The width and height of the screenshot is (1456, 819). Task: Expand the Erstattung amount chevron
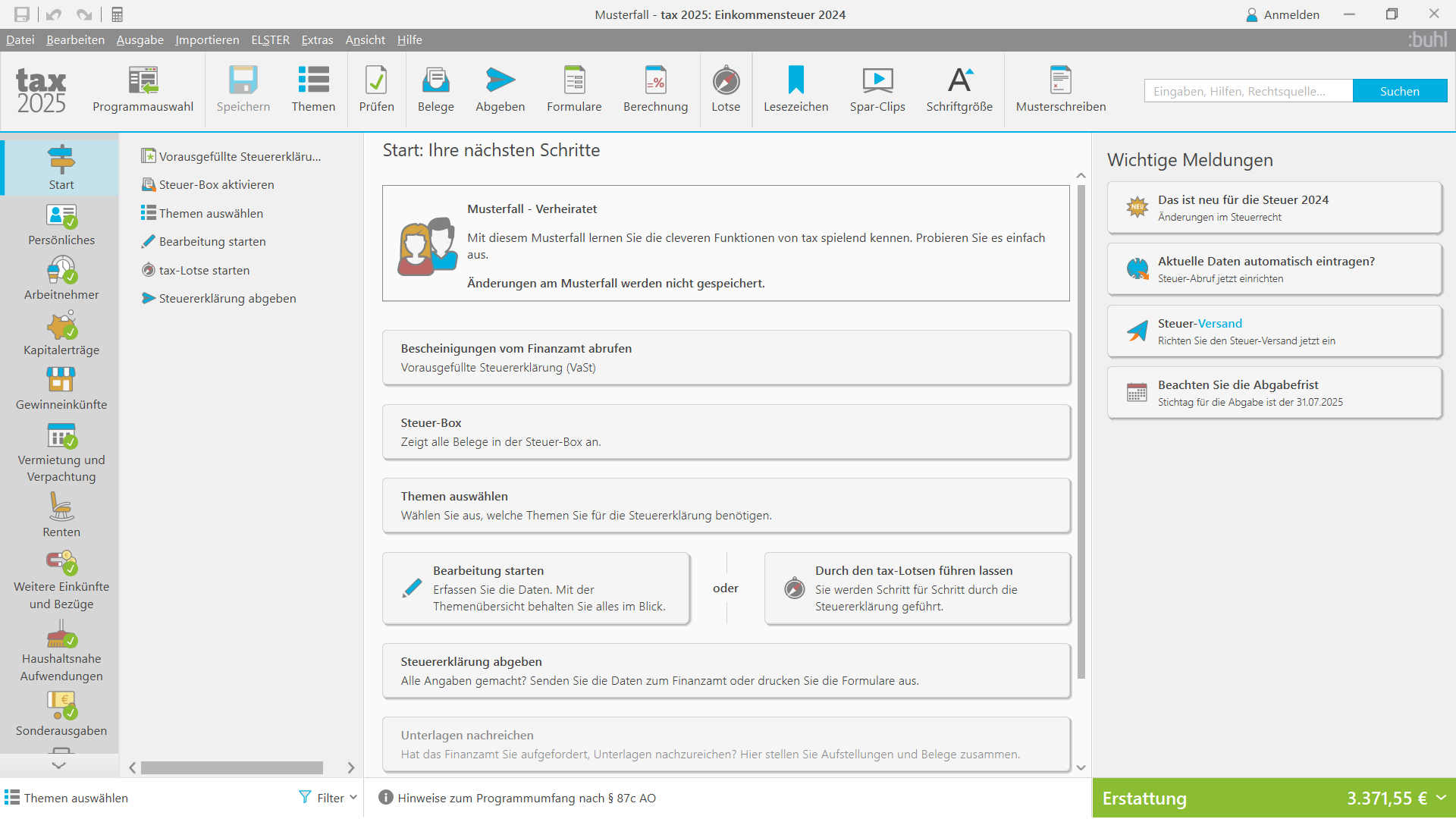point(1440,798)
